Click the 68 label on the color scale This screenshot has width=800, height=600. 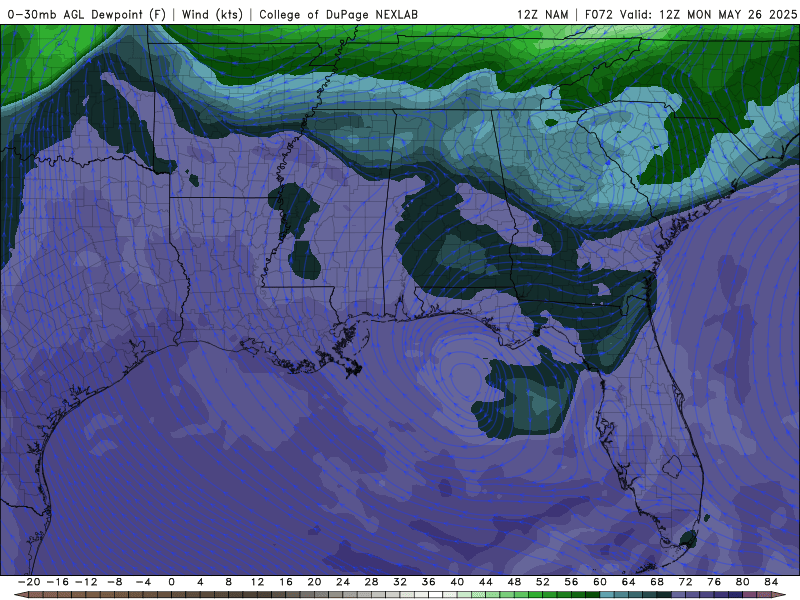657,582
